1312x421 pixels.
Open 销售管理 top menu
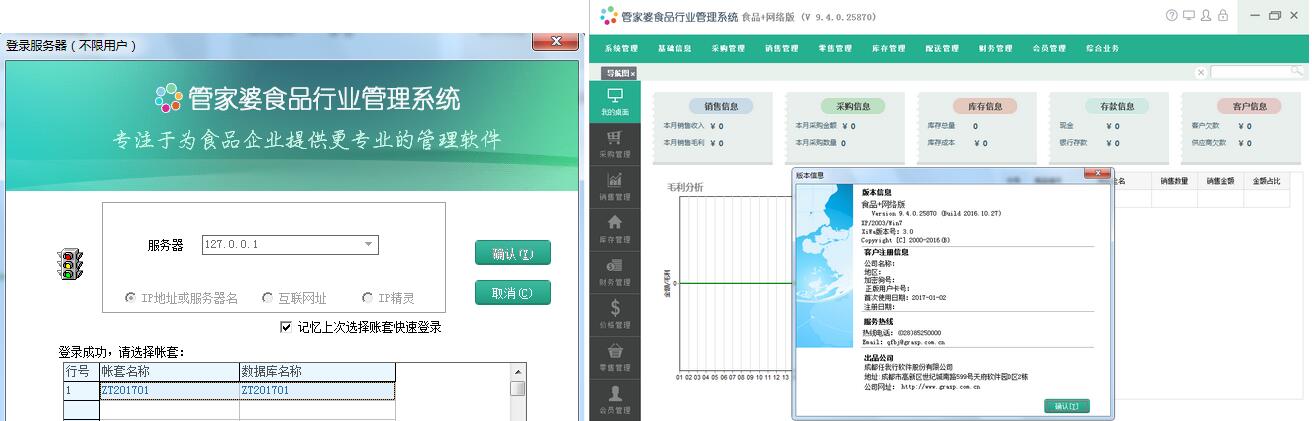pyautogui.click(x=781, y=48)
